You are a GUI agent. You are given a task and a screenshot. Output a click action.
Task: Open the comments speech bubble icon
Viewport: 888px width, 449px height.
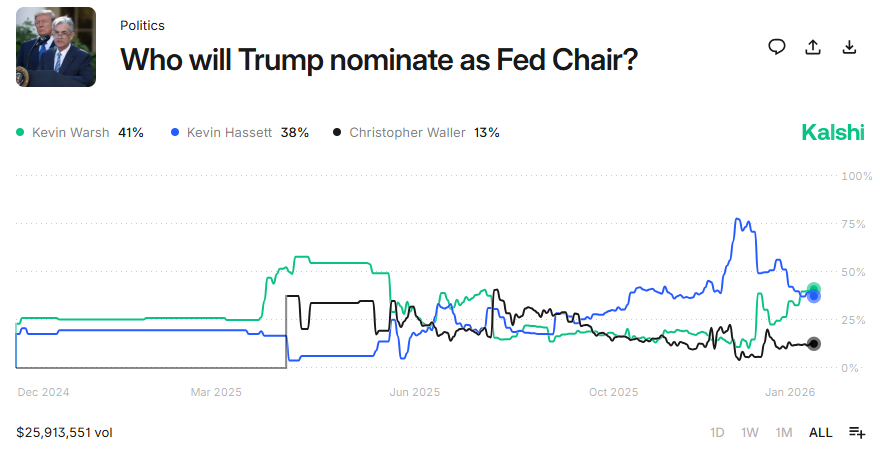(777, 47)
